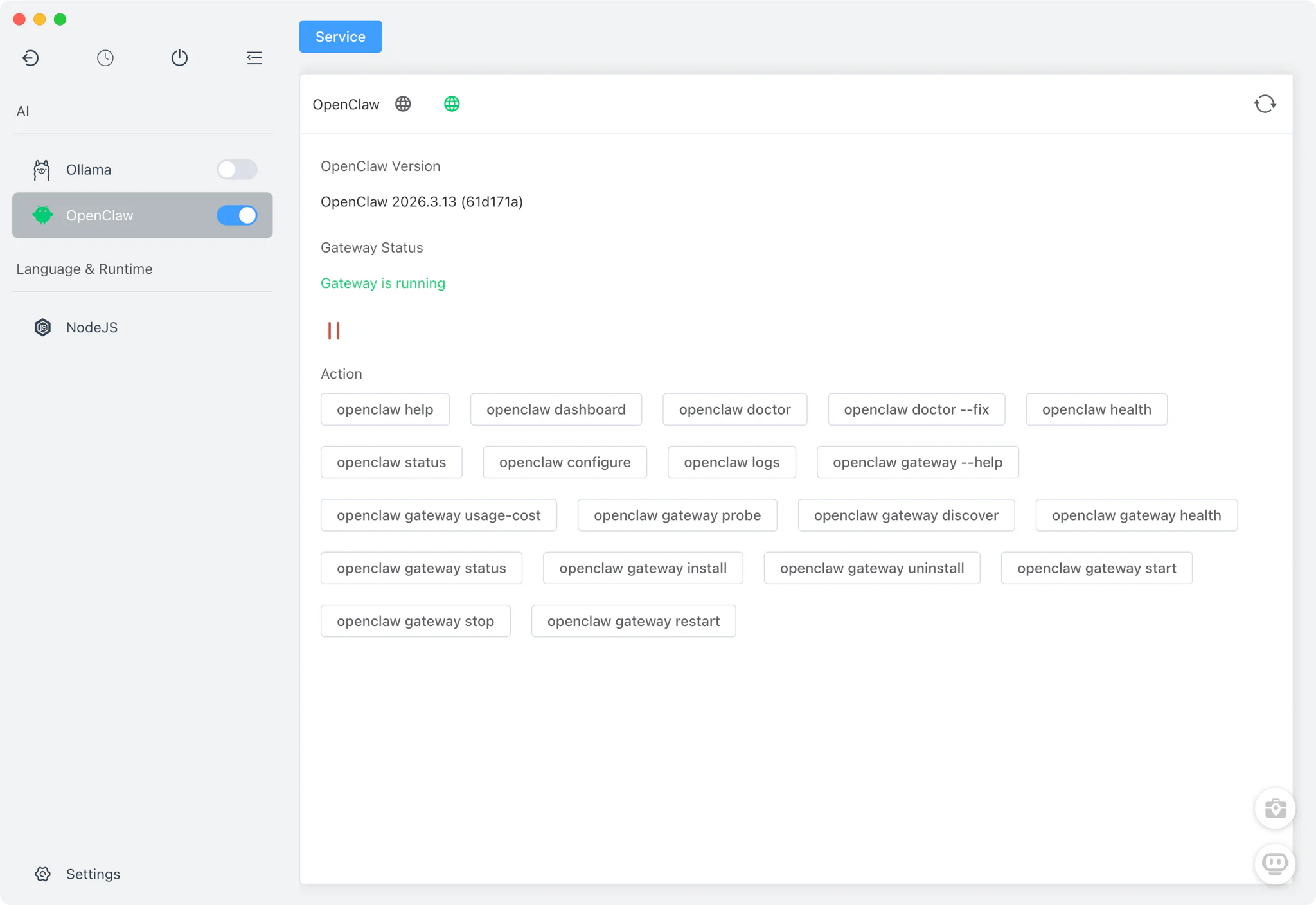Click the back arrow icon in sidebar

click(30, 58)
